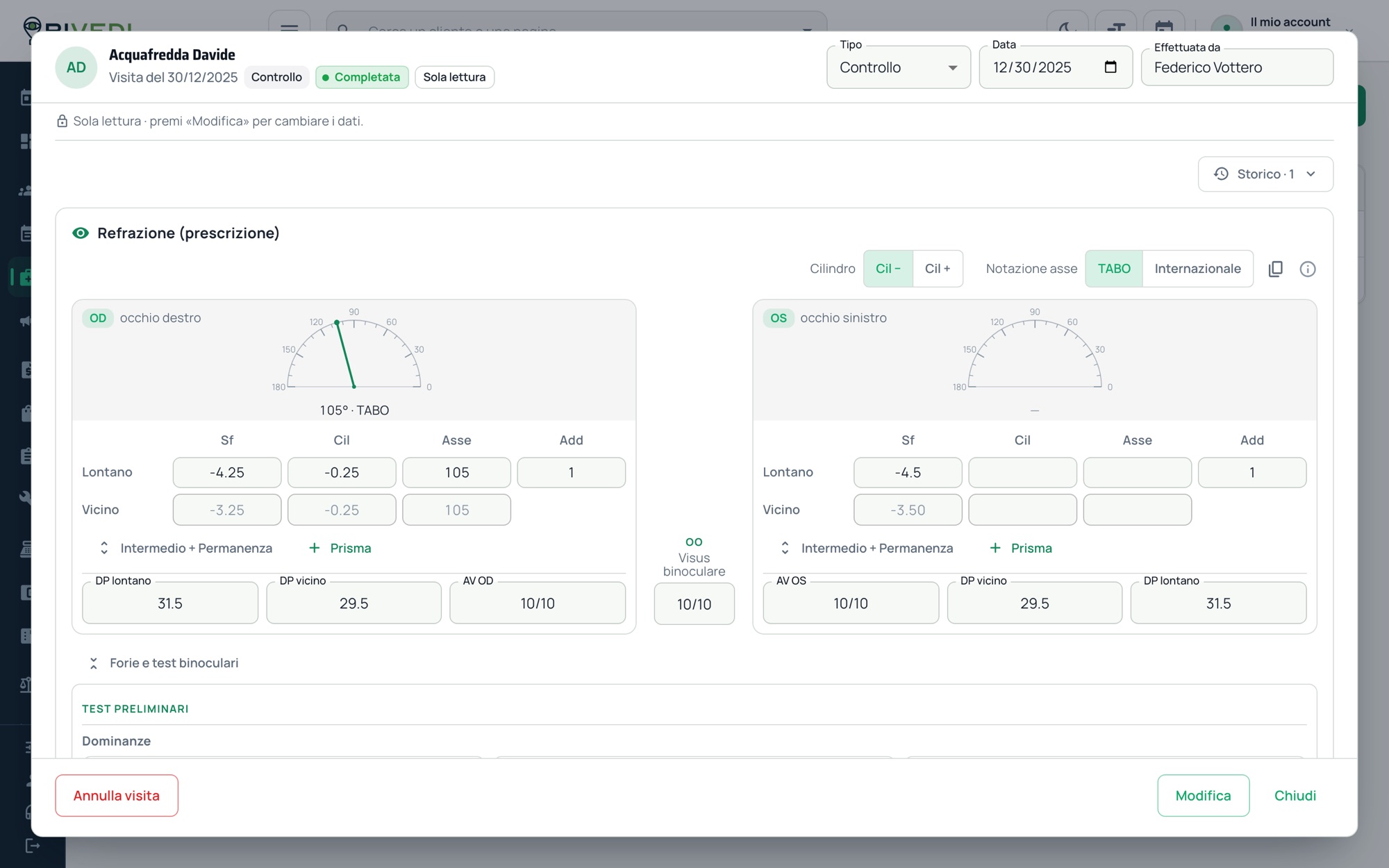Click the Sola lettura badge
Screen dimensions: 1389x868
(x=454, y=77)
